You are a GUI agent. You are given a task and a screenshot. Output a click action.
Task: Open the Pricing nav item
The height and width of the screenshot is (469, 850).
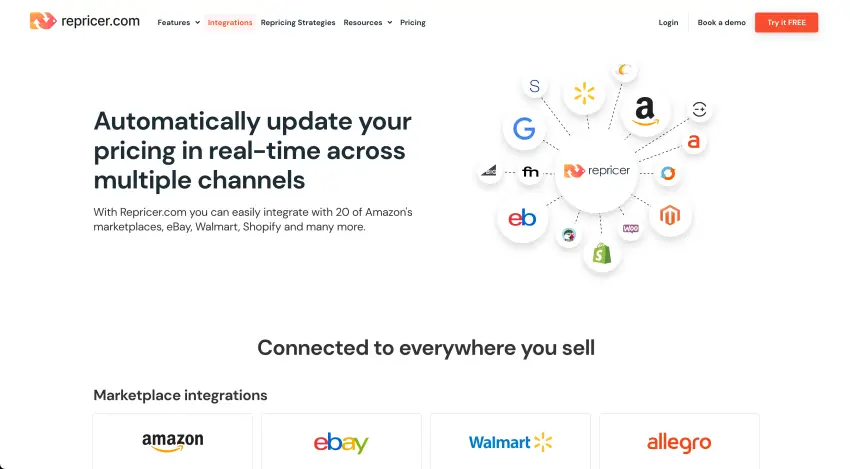pyautogui.click(x=412, y=22)
